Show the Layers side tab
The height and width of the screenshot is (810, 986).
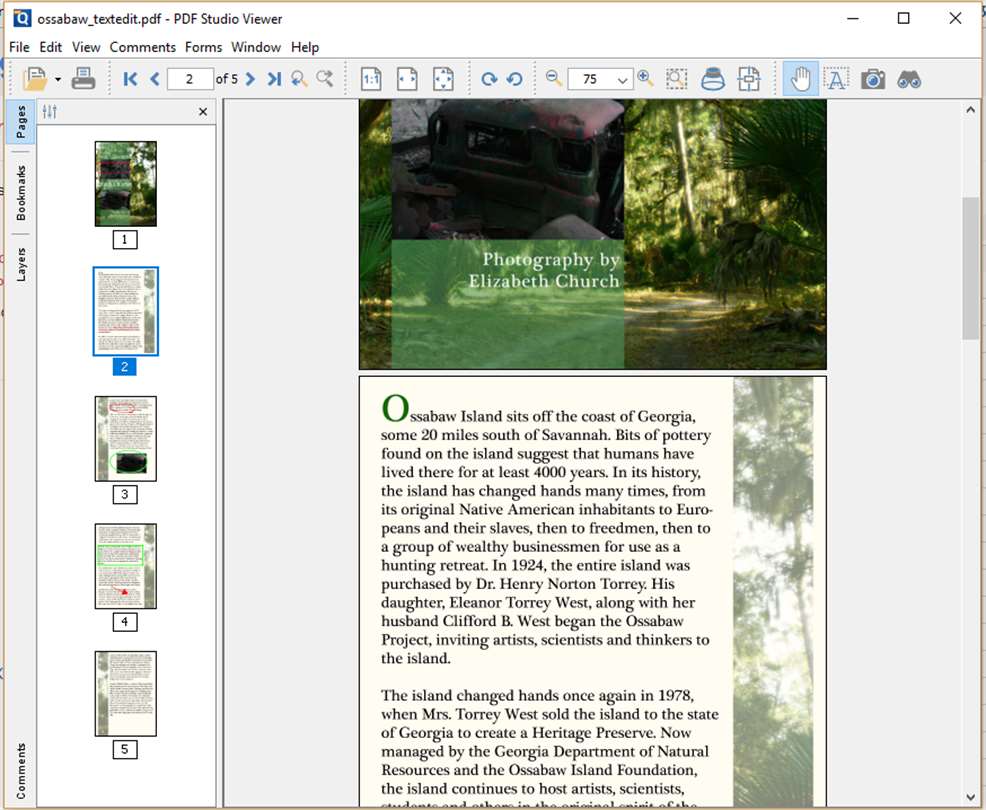[21, 264]
